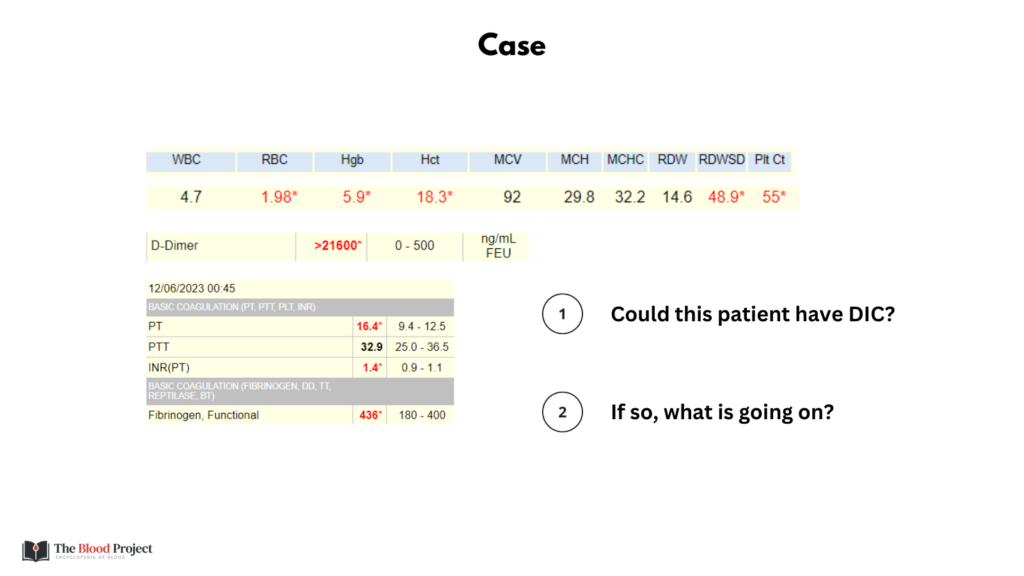The image size is (1024, 576).
Task: Select the PT value 16.4
Action: click(369, 326)
